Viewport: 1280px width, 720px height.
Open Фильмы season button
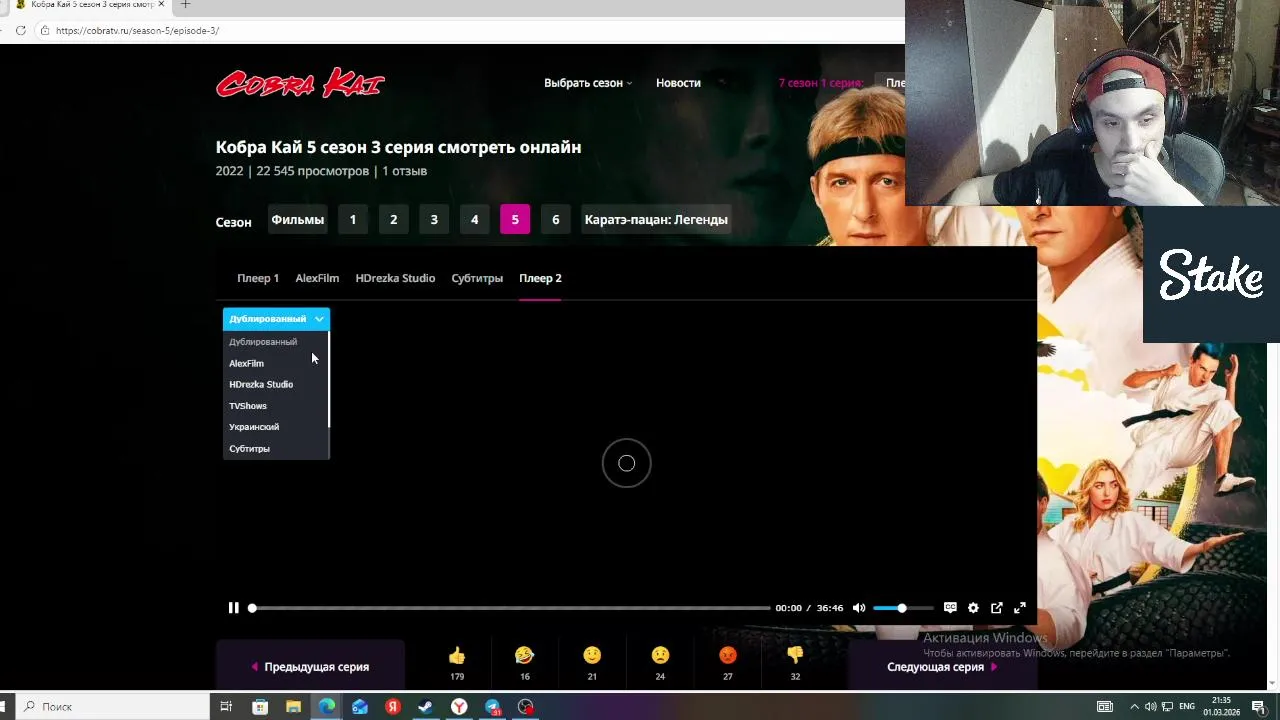[x=298, y=220]
